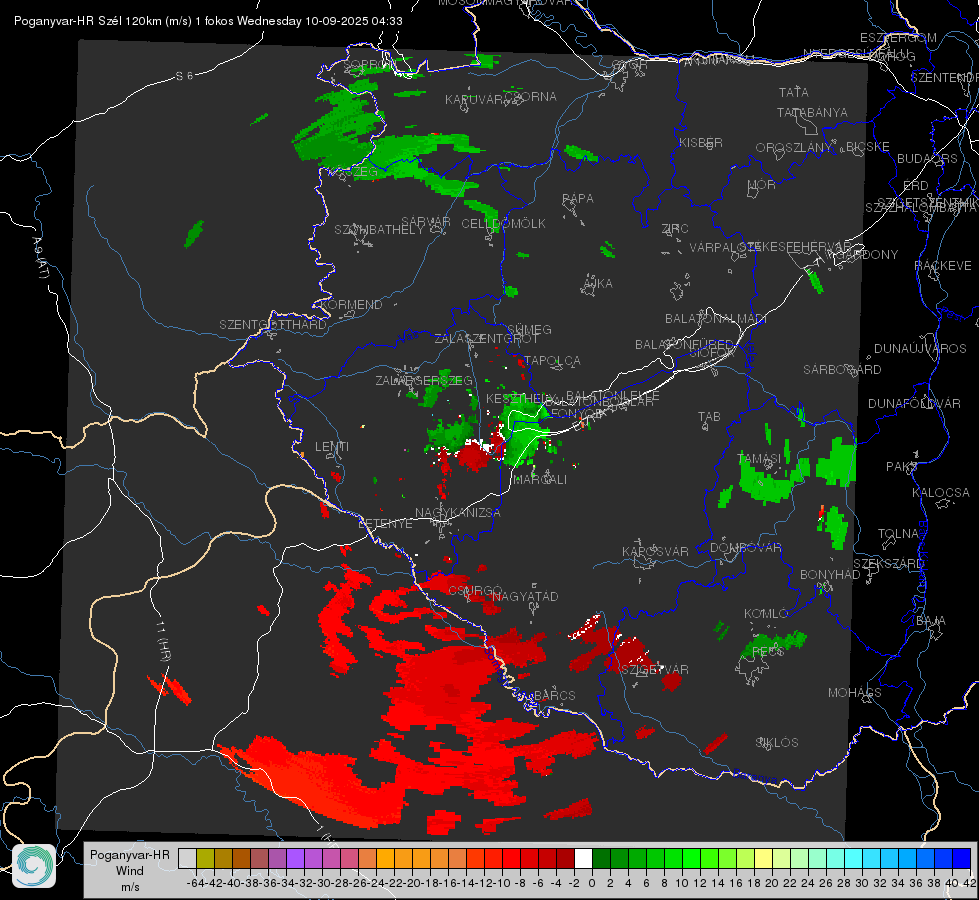Click the BICSKE label
Image resolution: width=979 pixels, height=900 pixels.
tap(867, 146)
